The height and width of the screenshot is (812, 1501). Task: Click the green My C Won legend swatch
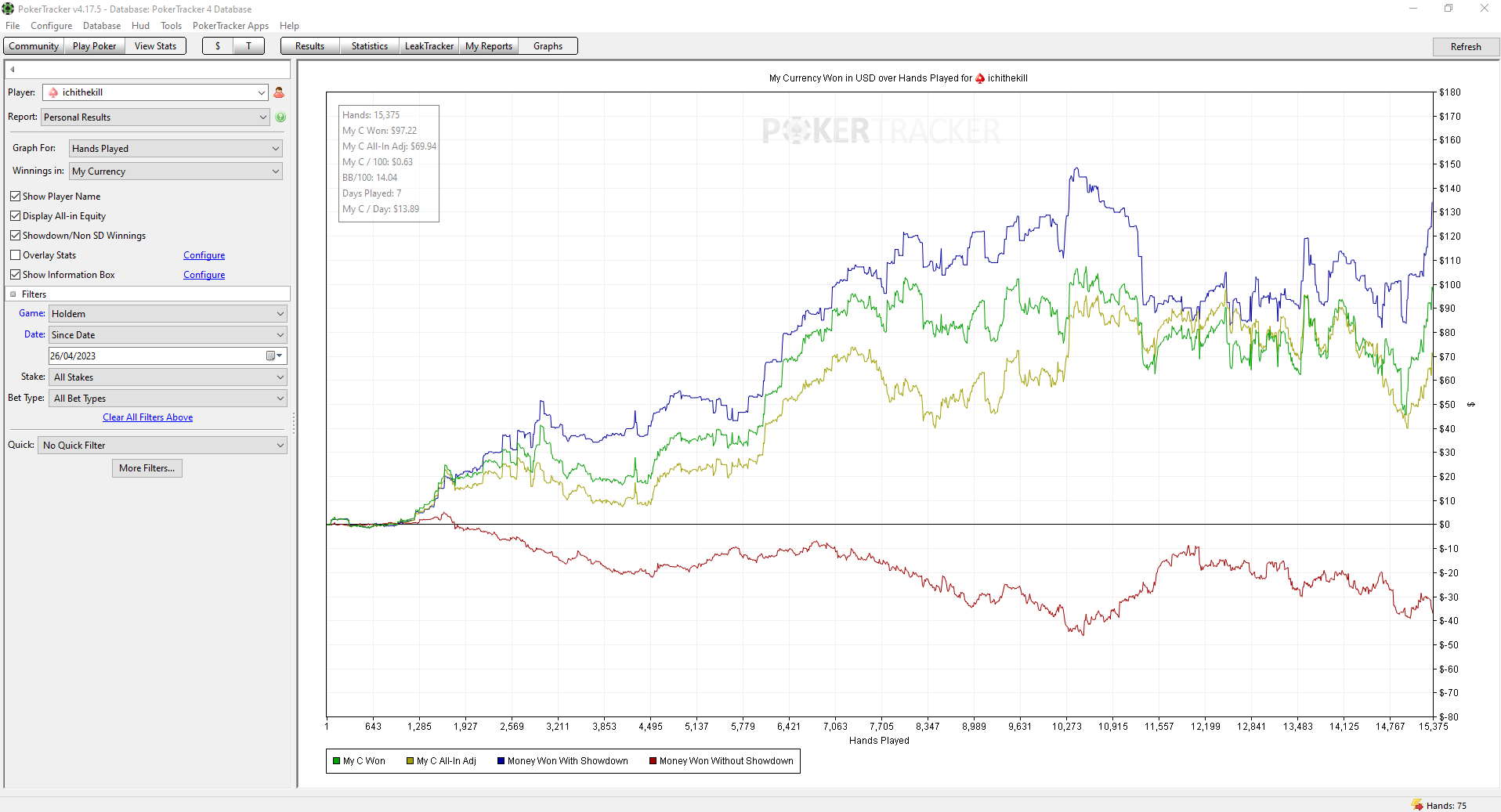(337, 760)
